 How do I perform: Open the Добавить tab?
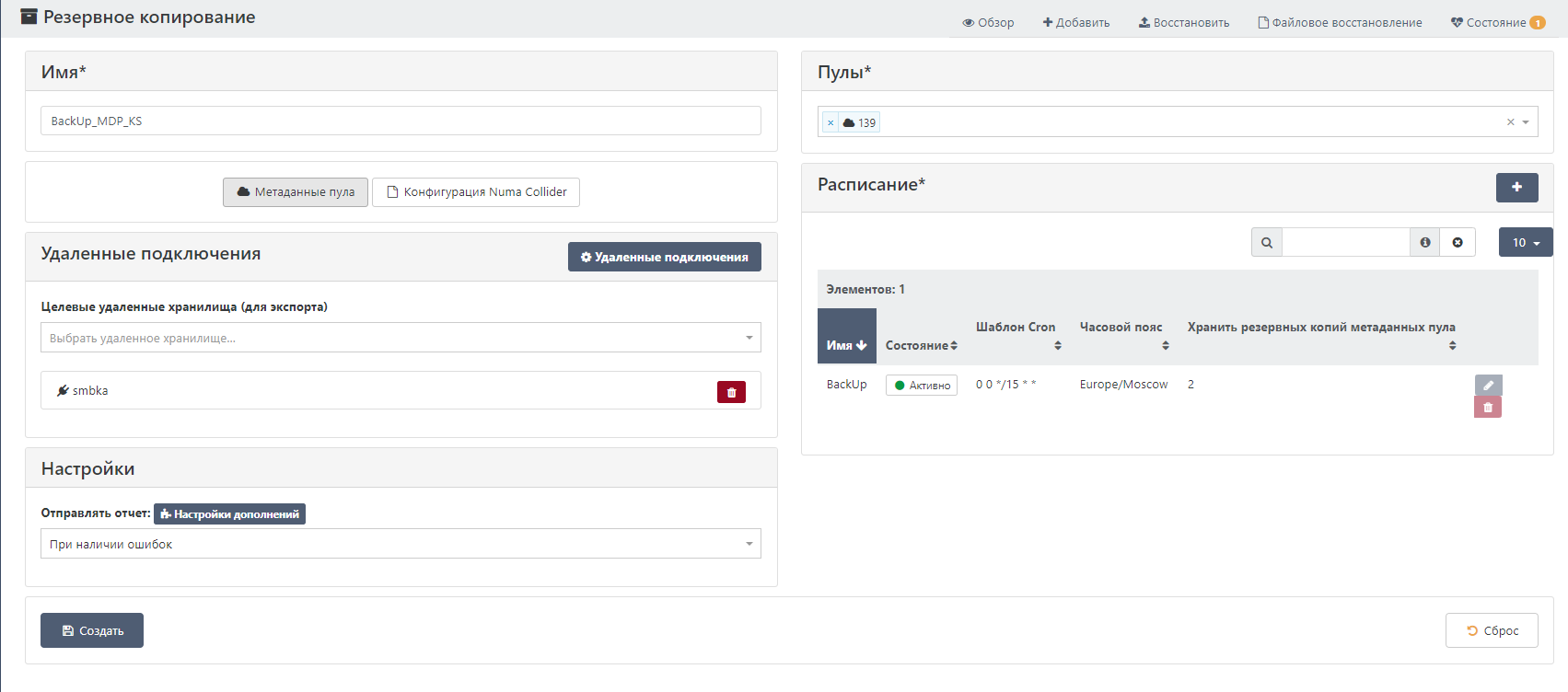[x=1075, y=22]
